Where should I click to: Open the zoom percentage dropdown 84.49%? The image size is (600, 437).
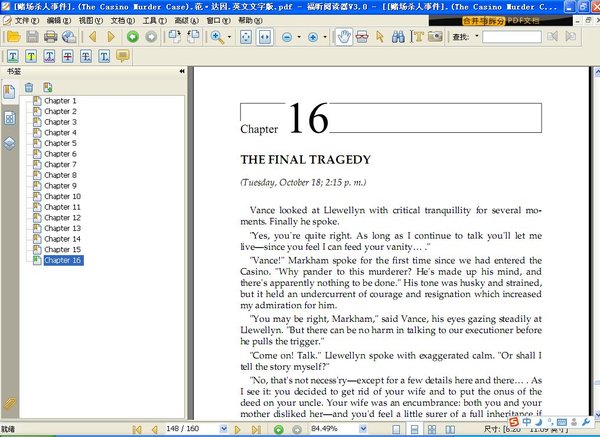[x=363, y=429]
